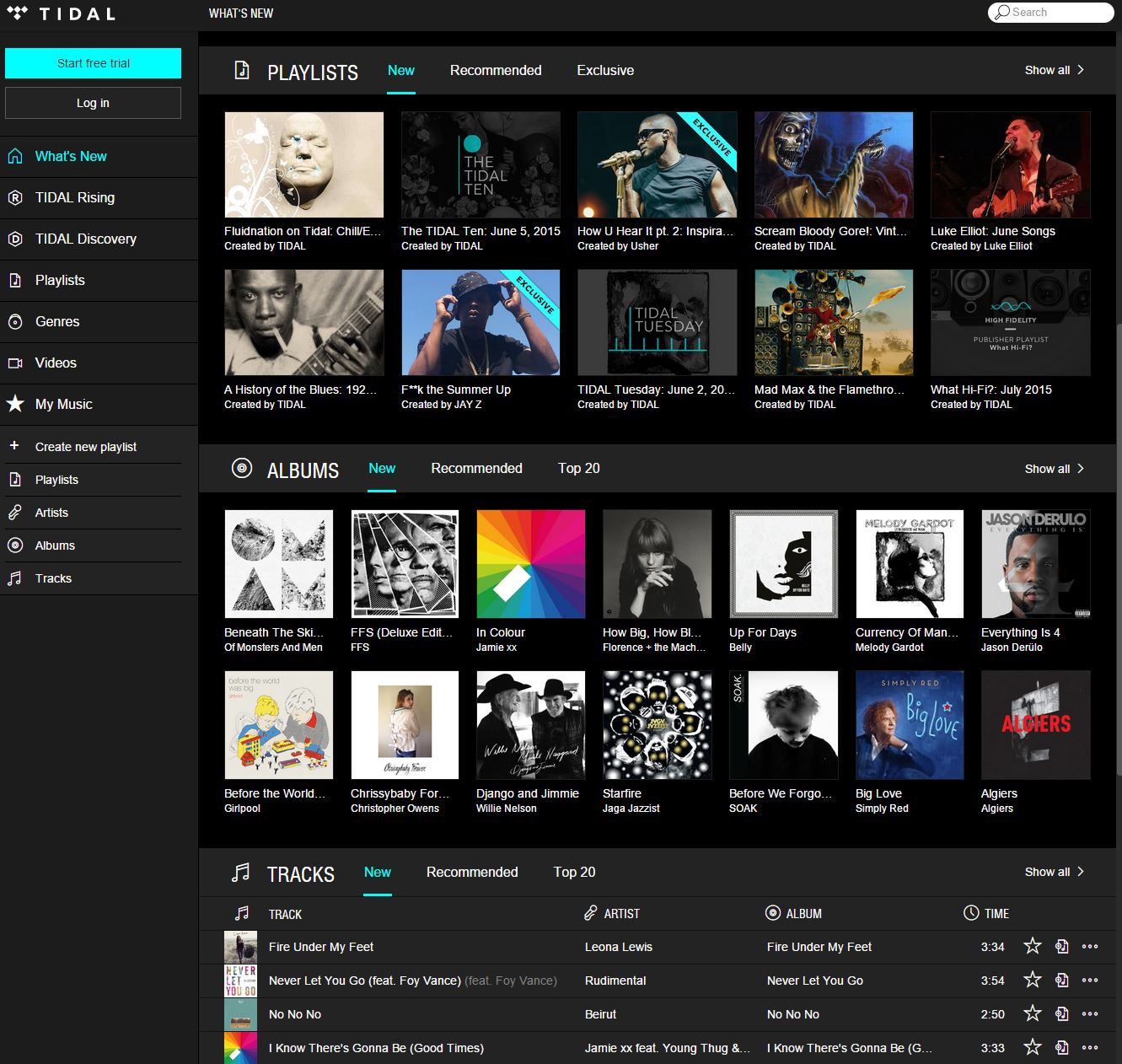Image resolution: width=1122 pixels, height=1064 pixels.
Task: Favorite I Know There's Gonna Be star
Action: (x=1032, y=1047)
